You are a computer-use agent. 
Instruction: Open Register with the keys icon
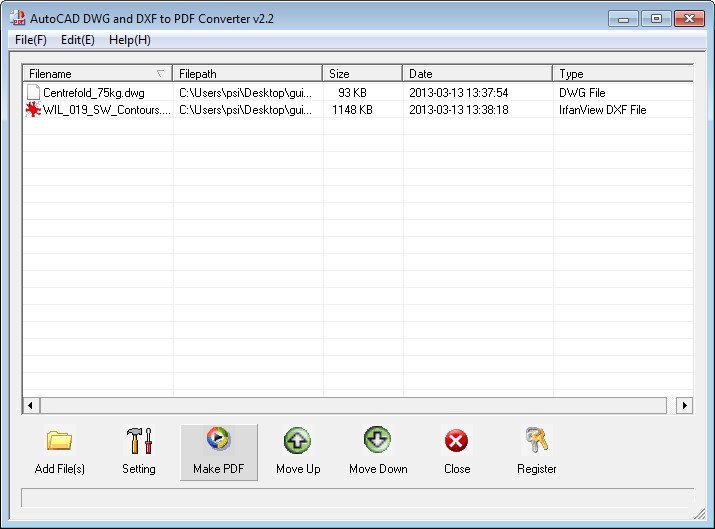536,440
